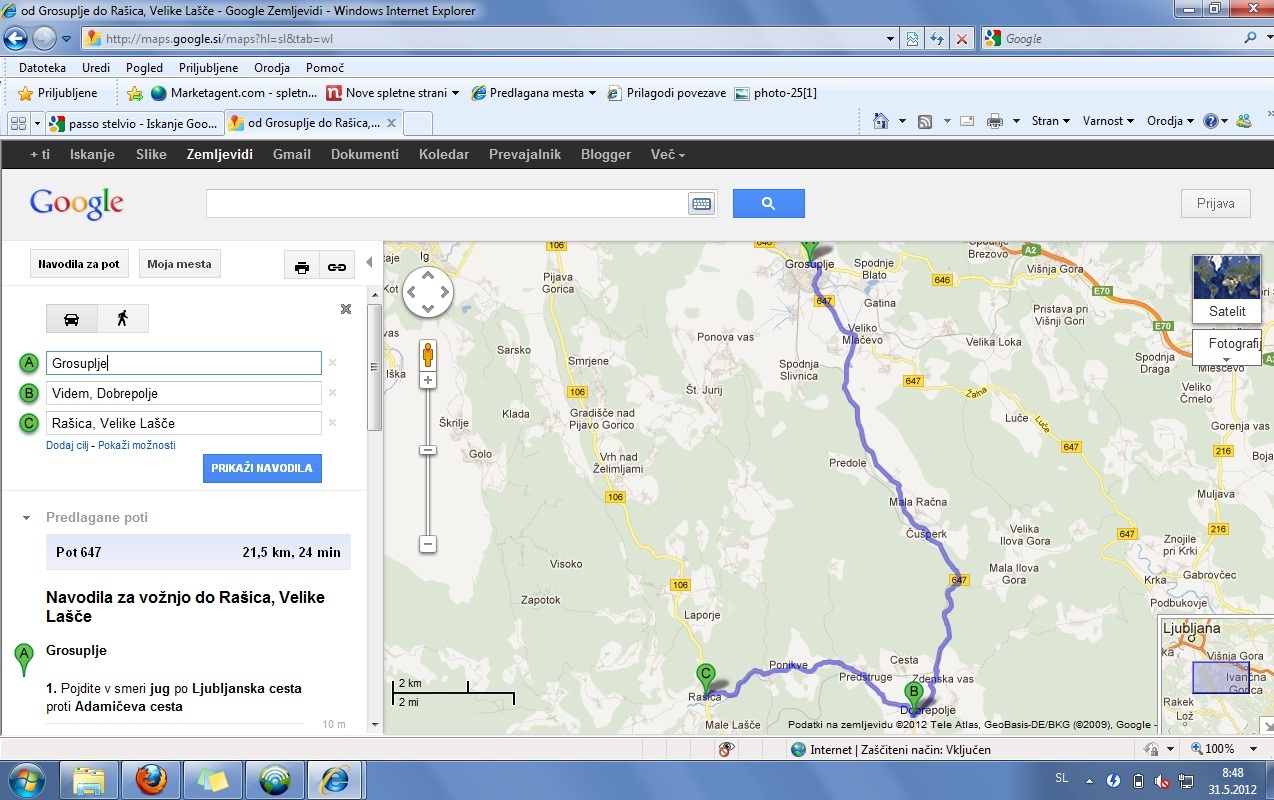Open Firefox from the taskbar
Screen dimensions: 1274x800
(152, 779)
